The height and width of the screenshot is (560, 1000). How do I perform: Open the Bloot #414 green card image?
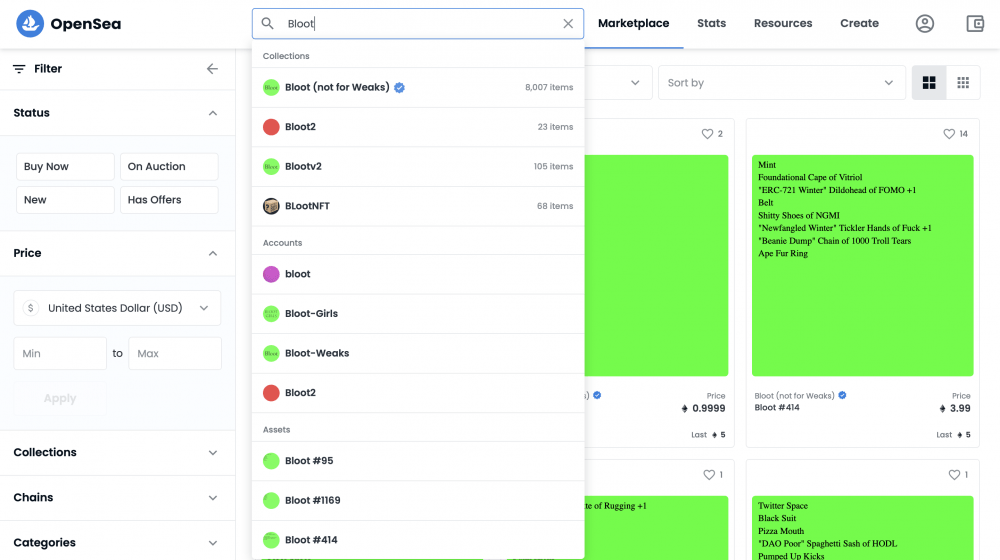click(862, 265)
